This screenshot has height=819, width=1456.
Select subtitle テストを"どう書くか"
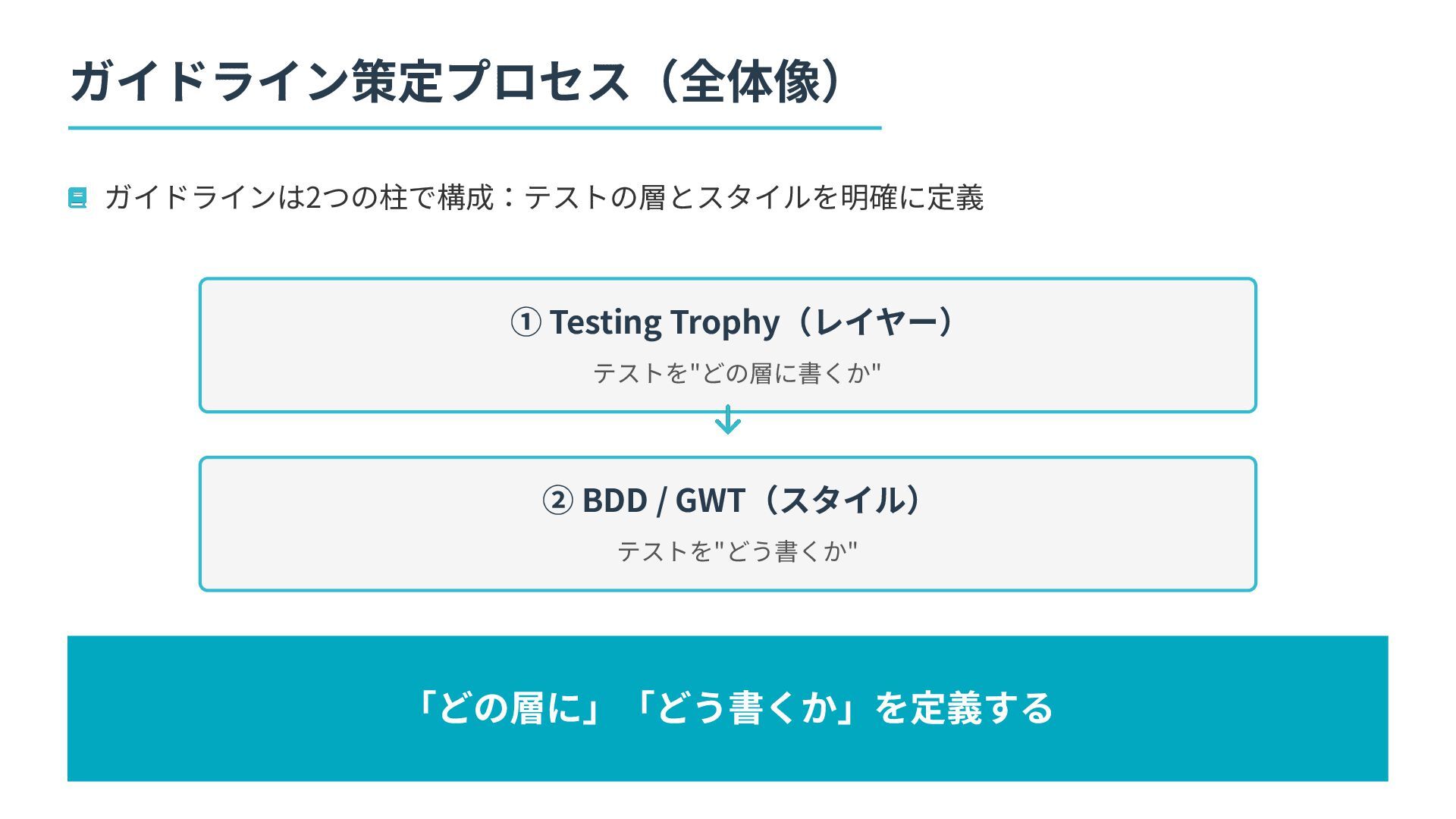click(736, 551)
